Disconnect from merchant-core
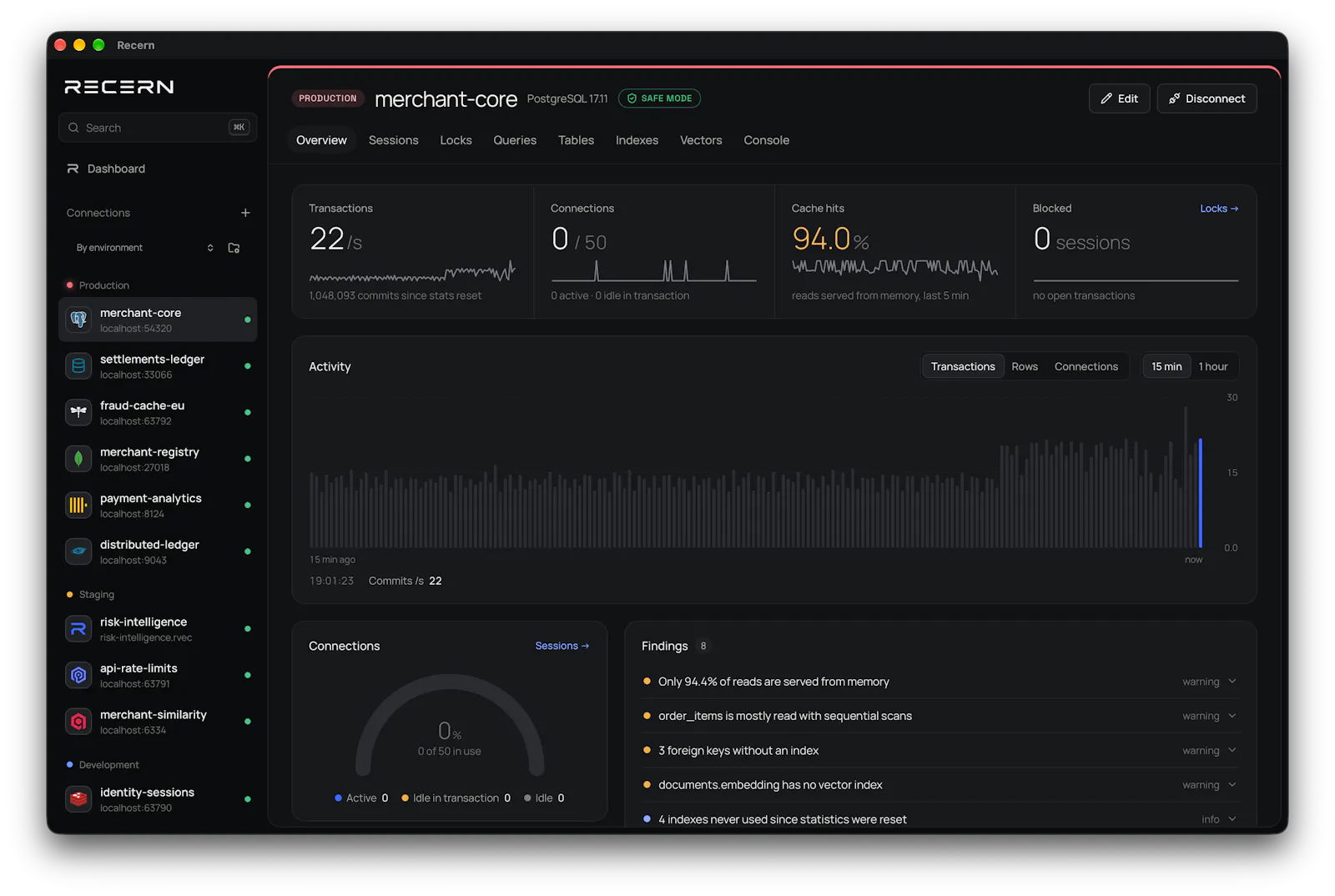 (x=1207, y=98)
